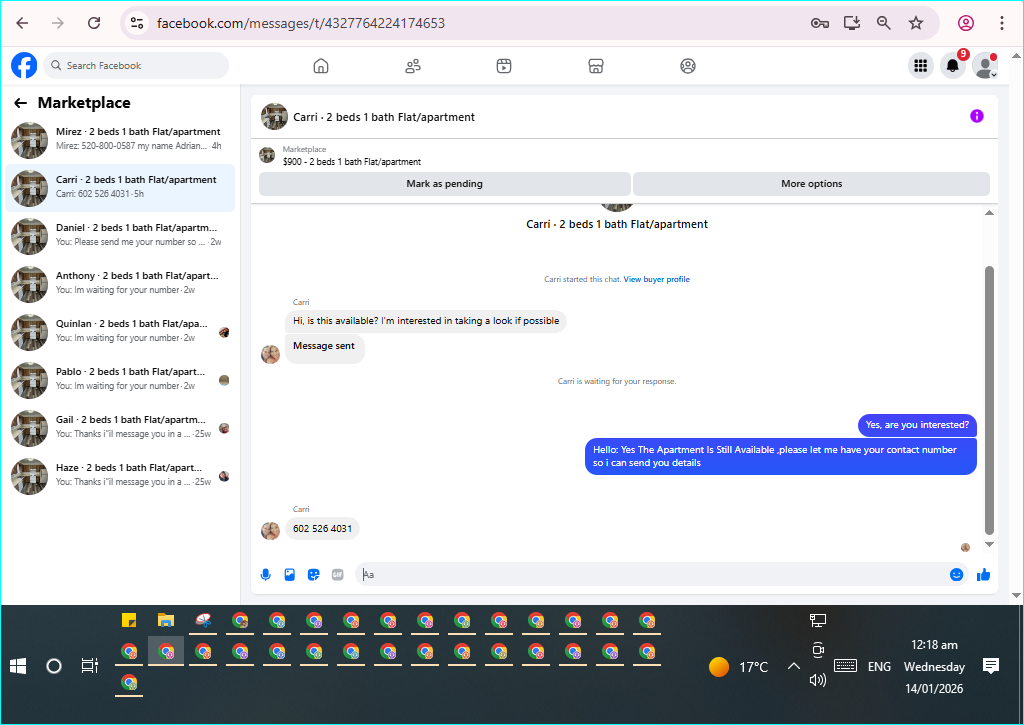This screenshot has width=1024, height=725.
Task: Open Haze conversation in list
Action: click(120, 476)
